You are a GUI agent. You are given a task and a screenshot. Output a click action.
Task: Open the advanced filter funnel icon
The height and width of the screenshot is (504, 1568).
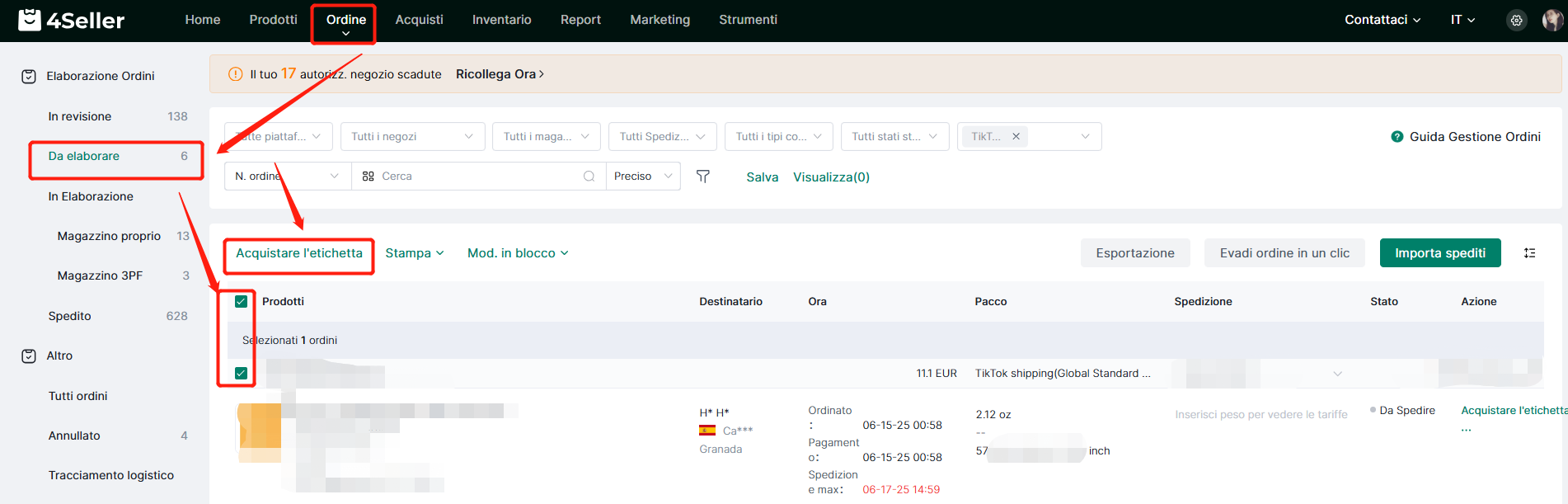coord(703,177)
